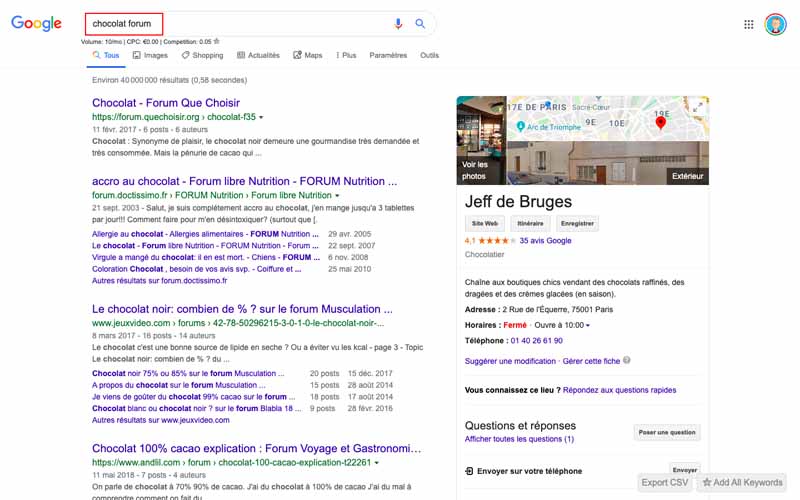Viewport: 800px width, 500px height.
Task: Open Afficher toutes les questions (1)
Action: [519, 439]
